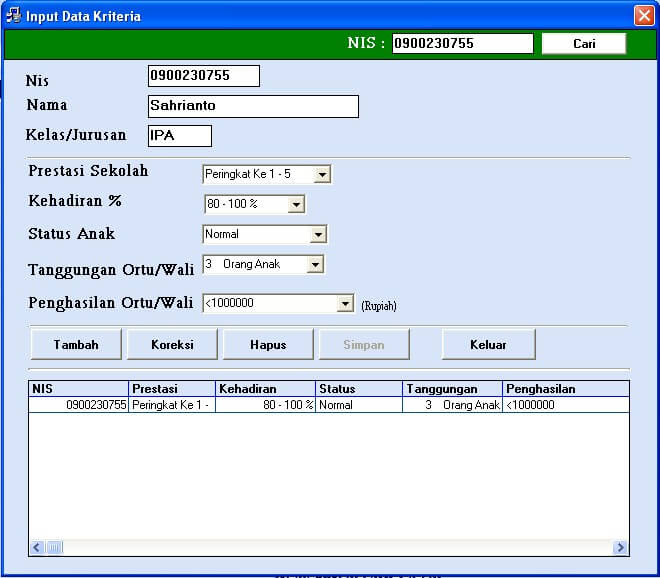Click the Cari search button
This screenshot has width=660, height=578.
pos(584,44)
